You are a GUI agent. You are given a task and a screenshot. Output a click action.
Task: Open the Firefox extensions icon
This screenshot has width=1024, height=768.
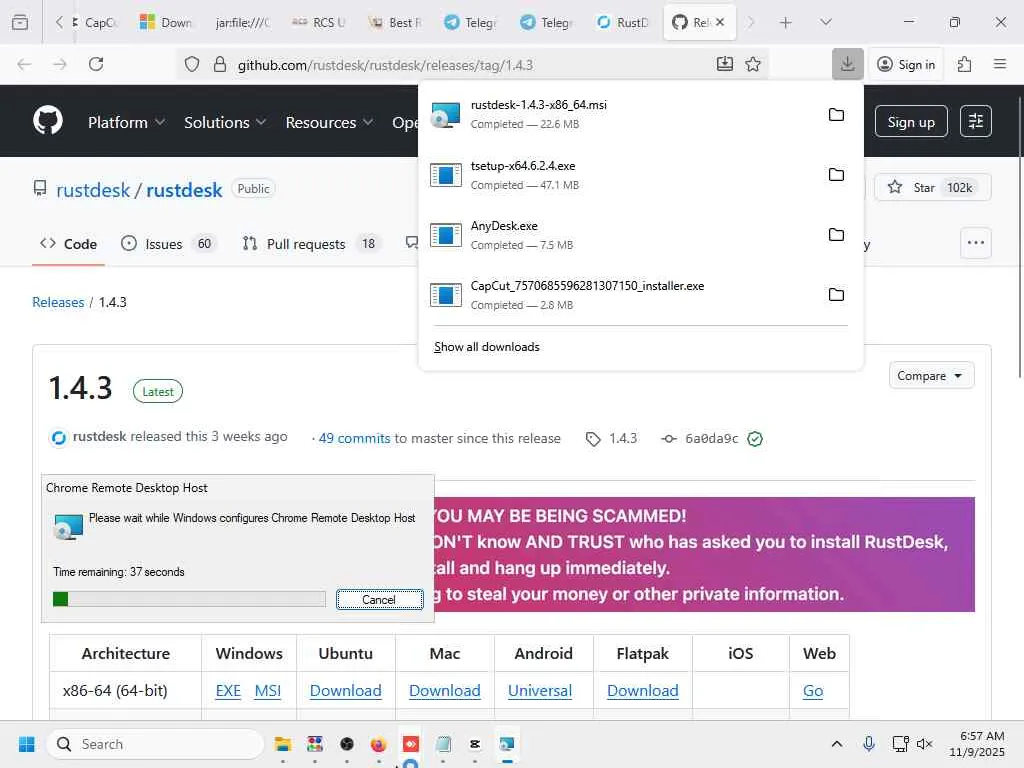click(964, 64)
